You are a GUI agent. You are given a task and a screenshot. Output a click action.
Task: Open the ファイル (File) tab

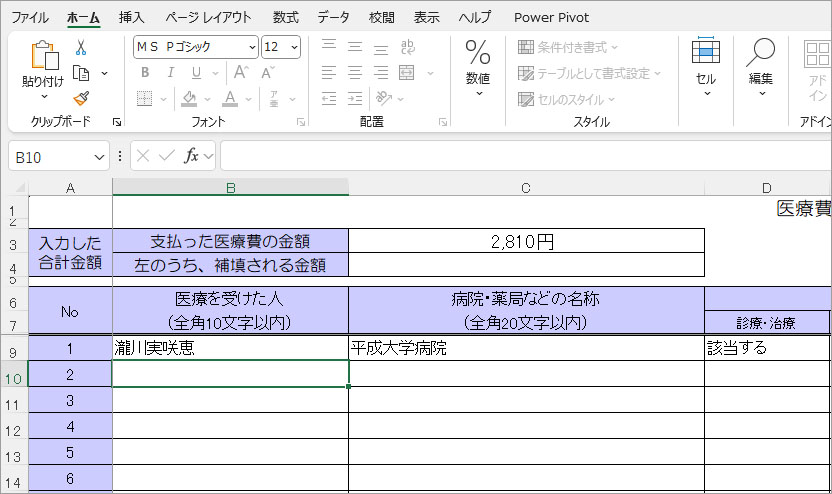(30, 18)
